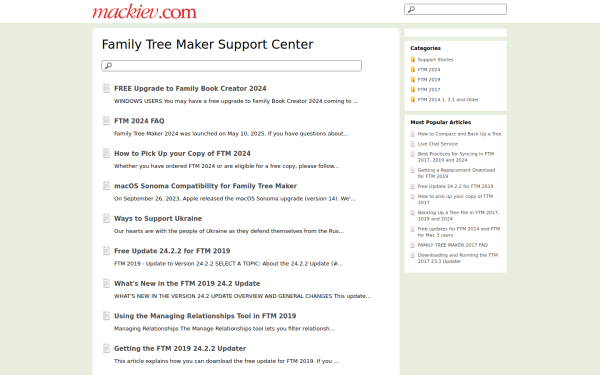
Task: Click magnifier icon in Support Center search
Action: 108,66
